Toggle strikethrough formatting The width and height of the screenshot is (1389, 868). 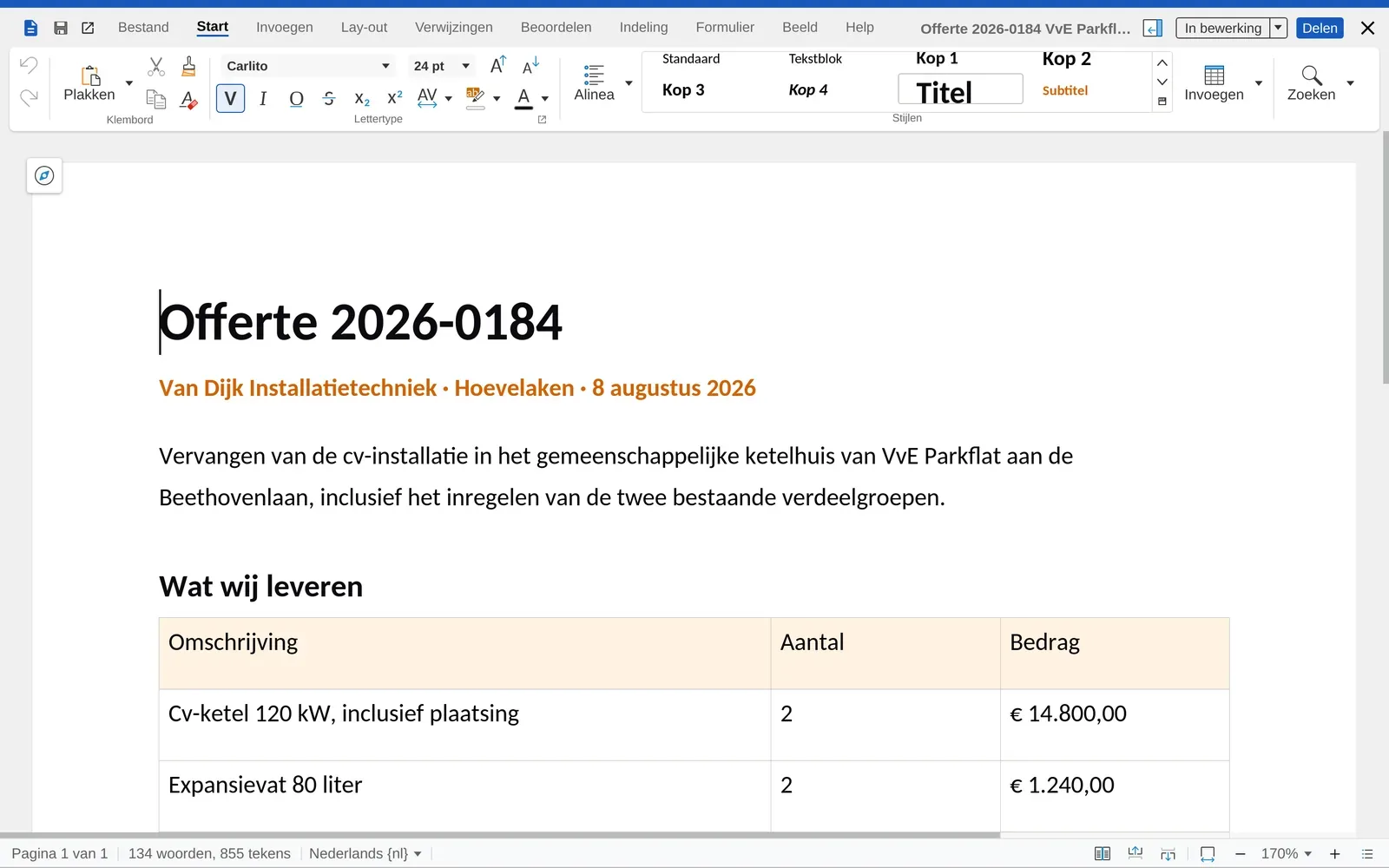click(x=329, y=98)
